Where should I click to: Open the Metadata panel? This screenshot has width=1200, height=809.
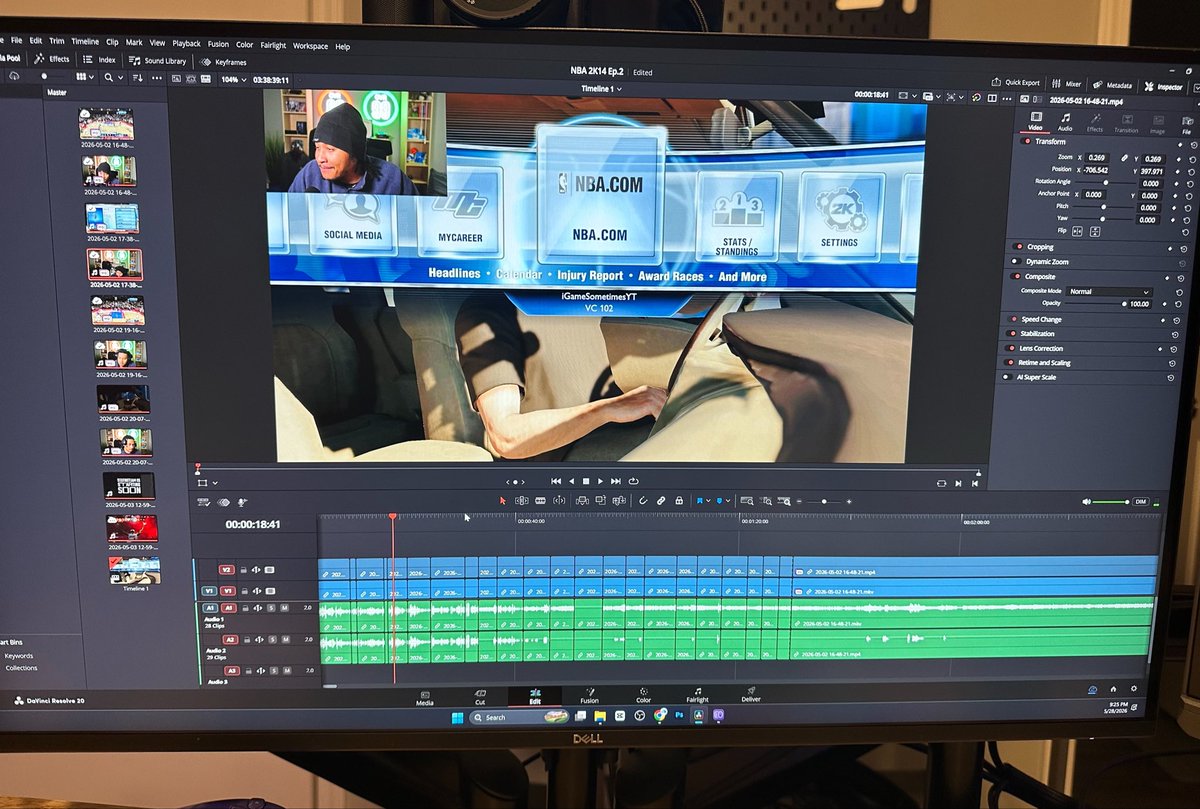(1112, 85)
